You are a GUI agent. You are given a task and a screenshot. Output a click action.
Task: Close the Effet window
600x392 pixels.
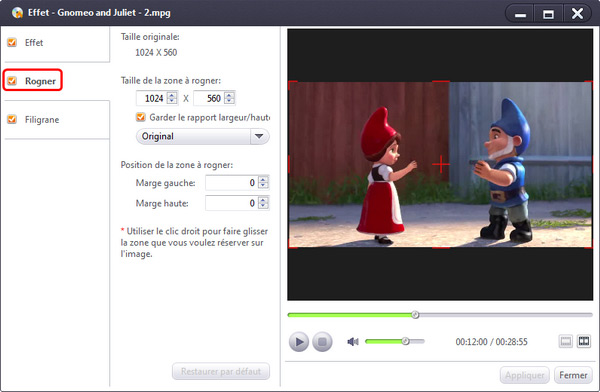[577, 14]
